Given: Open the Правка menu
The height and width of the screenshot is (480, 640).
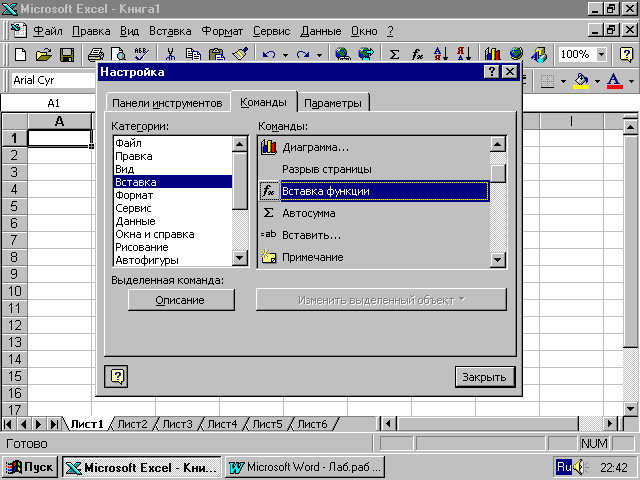Looking at the screenshot, I should 91,31.
